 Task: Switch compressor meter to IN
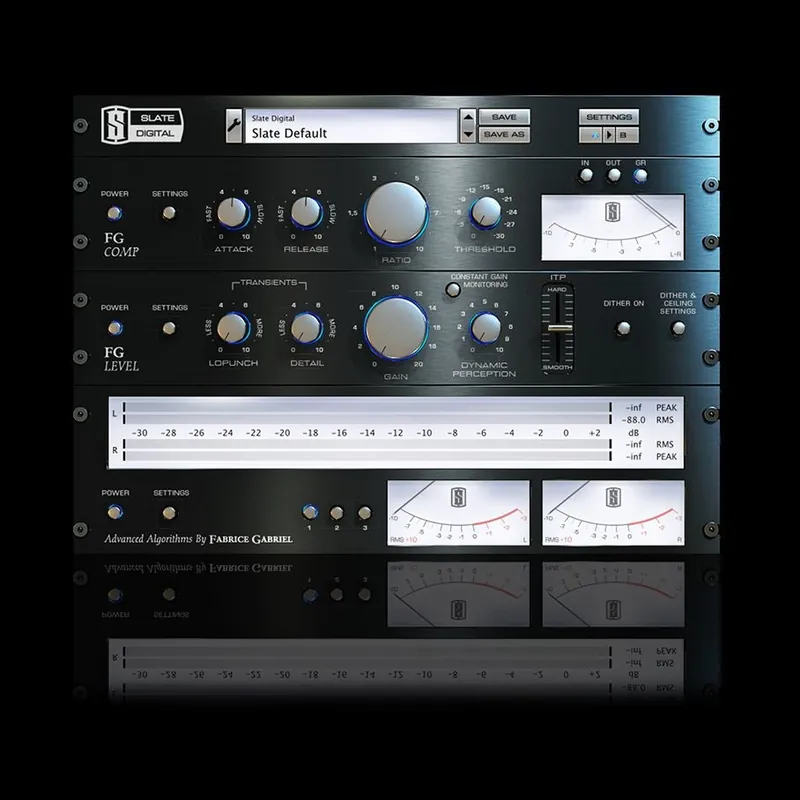click(x=586, y=176)
